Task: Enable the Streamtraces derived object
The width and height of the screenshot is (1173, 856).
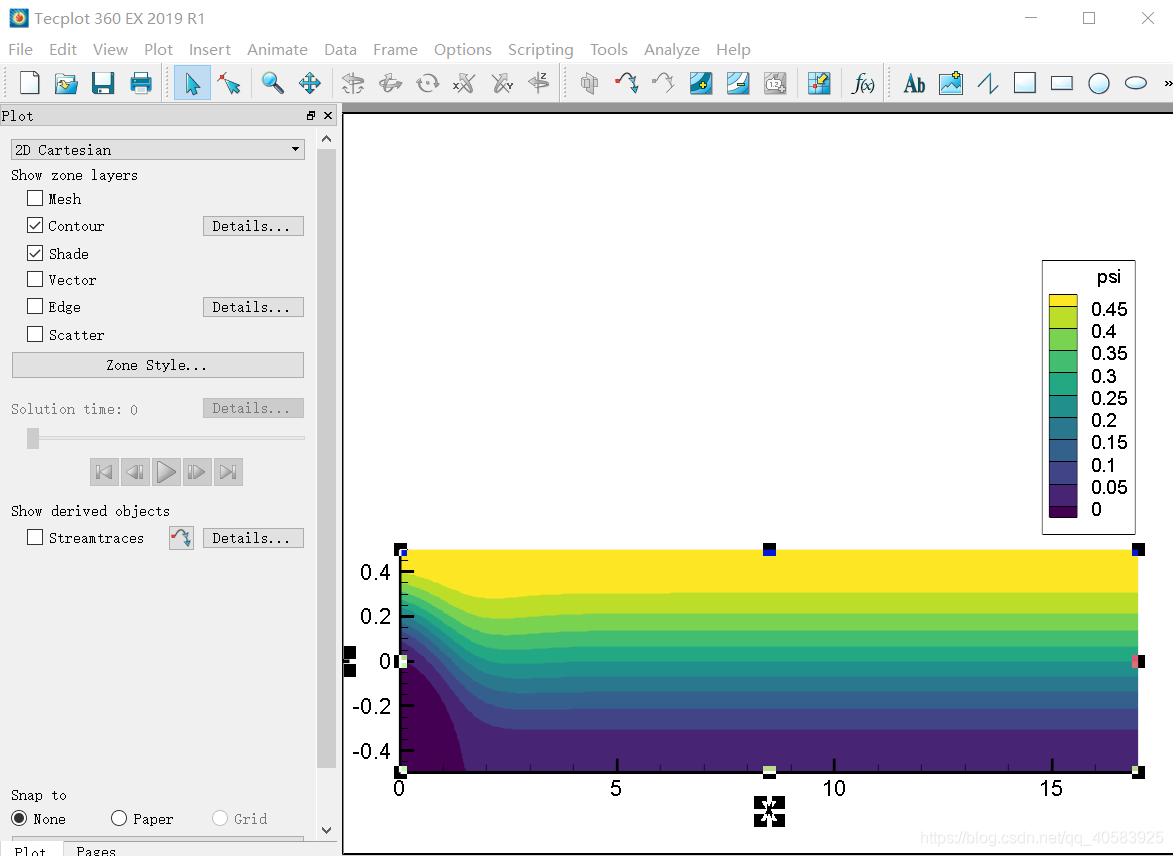Action: pos(34,537)
